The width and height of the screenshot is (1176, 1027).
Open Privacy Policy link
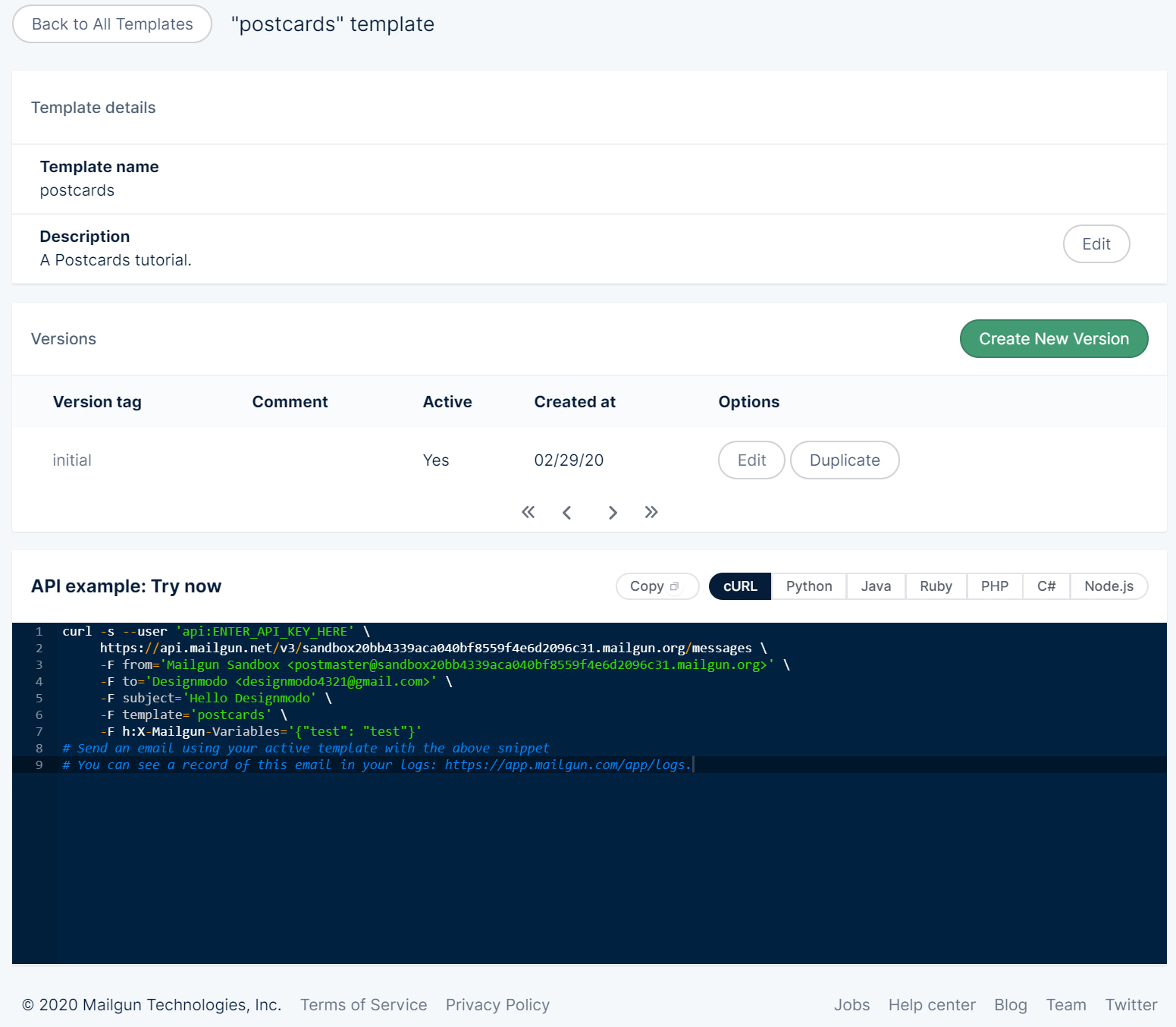(x=497, y=1005)
